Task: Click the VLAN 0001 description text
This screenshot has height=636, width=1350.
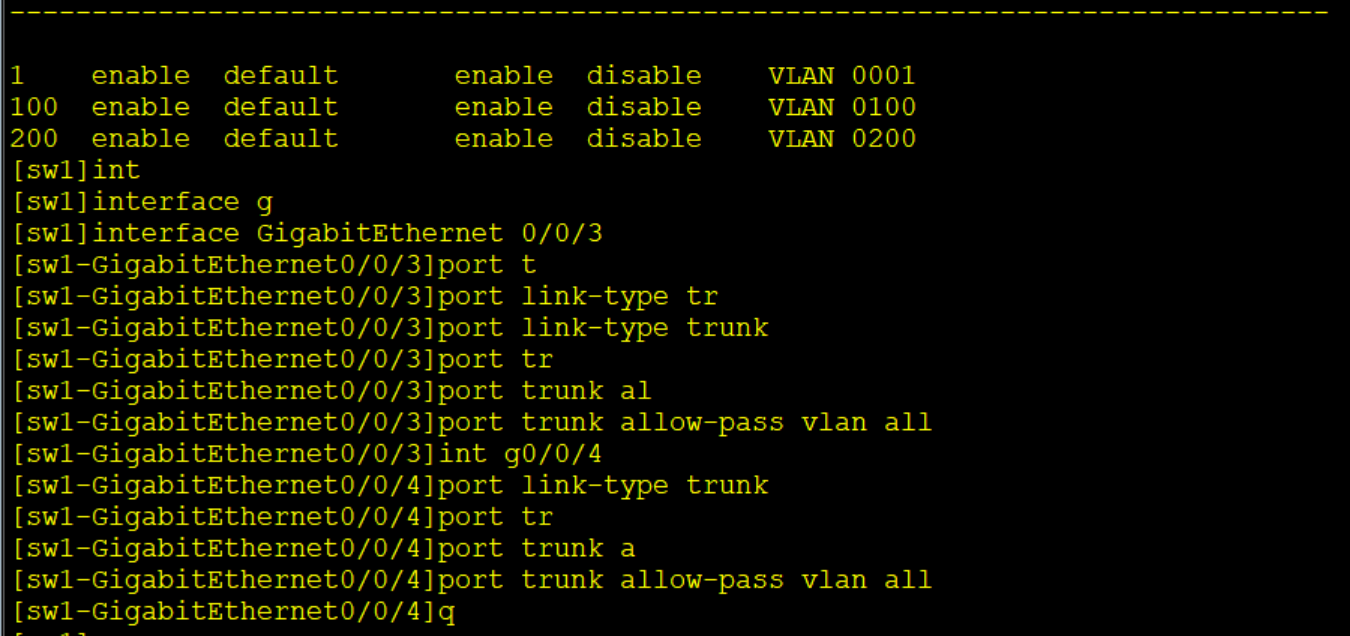Action: 841,76
